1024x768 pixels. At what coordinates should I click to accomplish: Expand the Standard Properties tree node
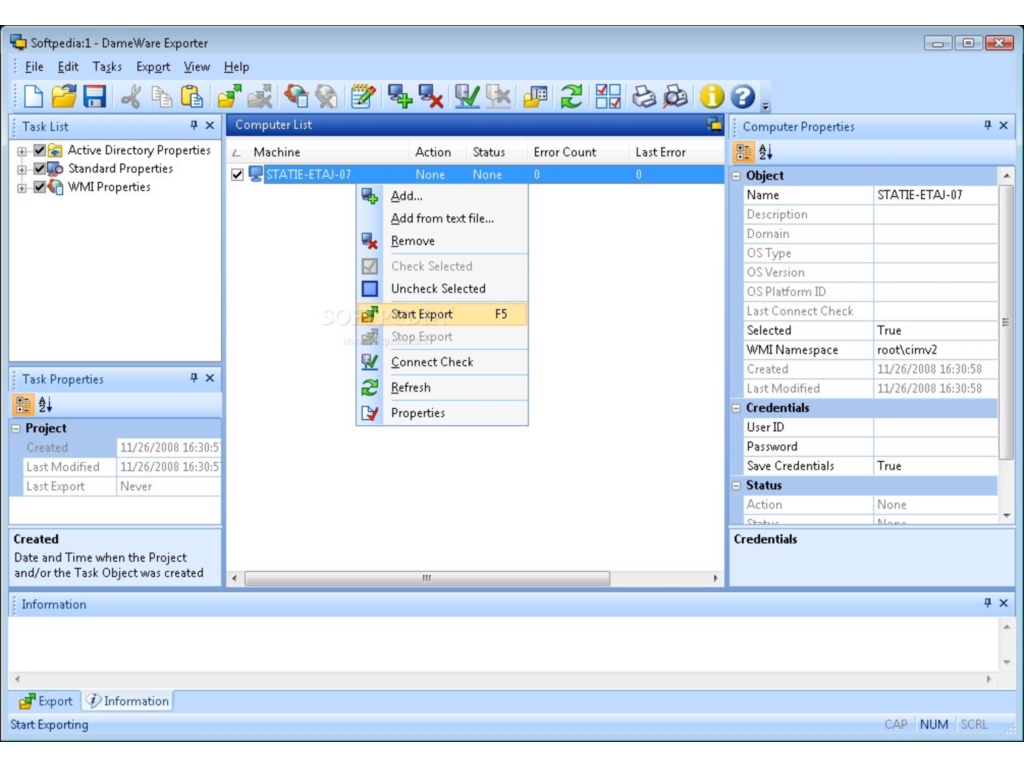(x=22, y=169)
